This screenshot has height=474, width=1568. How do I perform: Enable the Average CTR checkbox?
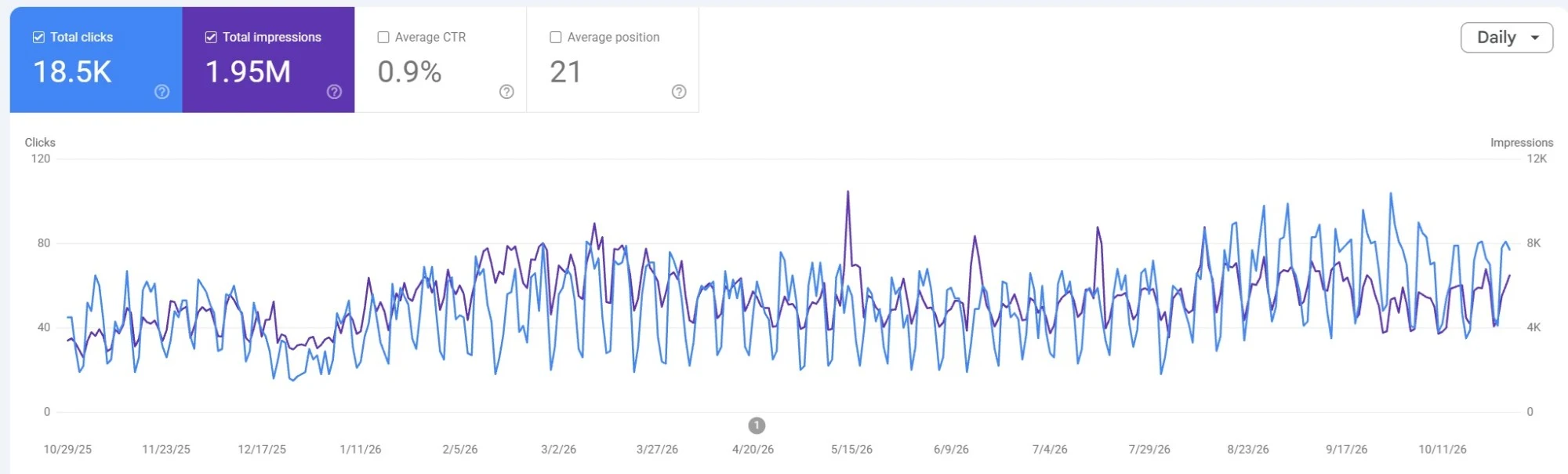(x=383, y=37)
